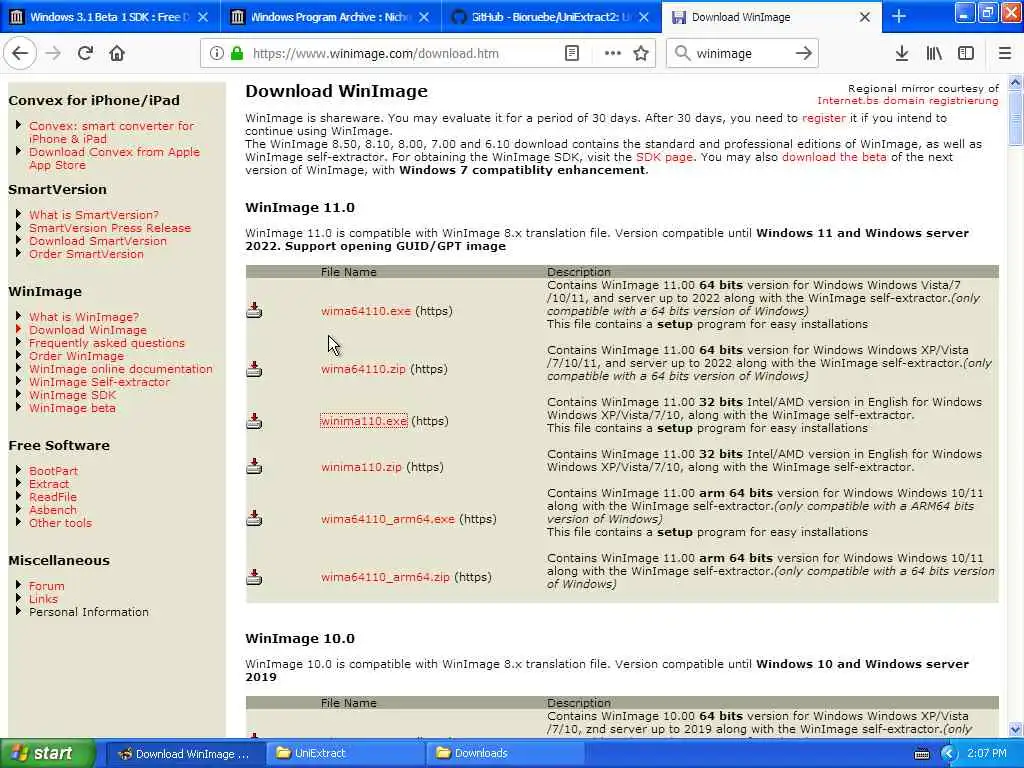Click download icon beside winima110.exe
The image size is (1024, 768).
click(254, 421)
